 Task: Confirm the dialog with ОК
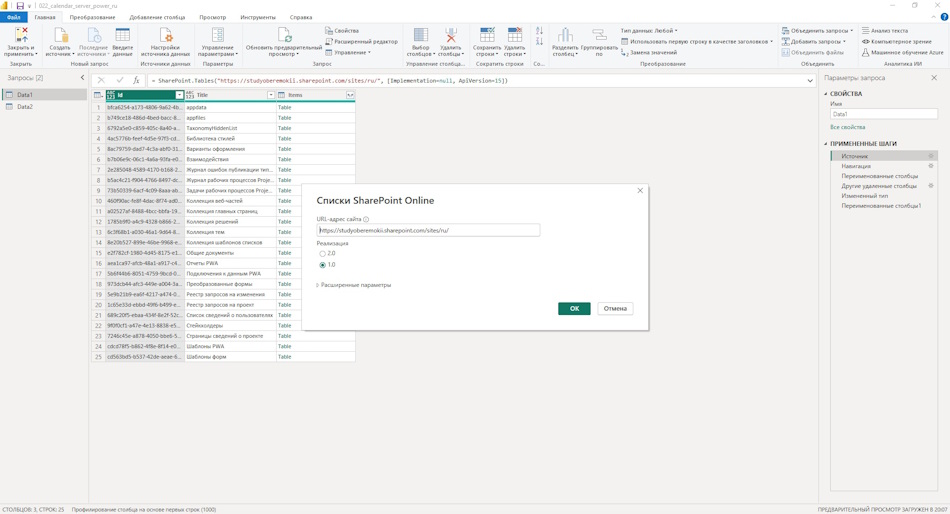[x=574, y=309]
